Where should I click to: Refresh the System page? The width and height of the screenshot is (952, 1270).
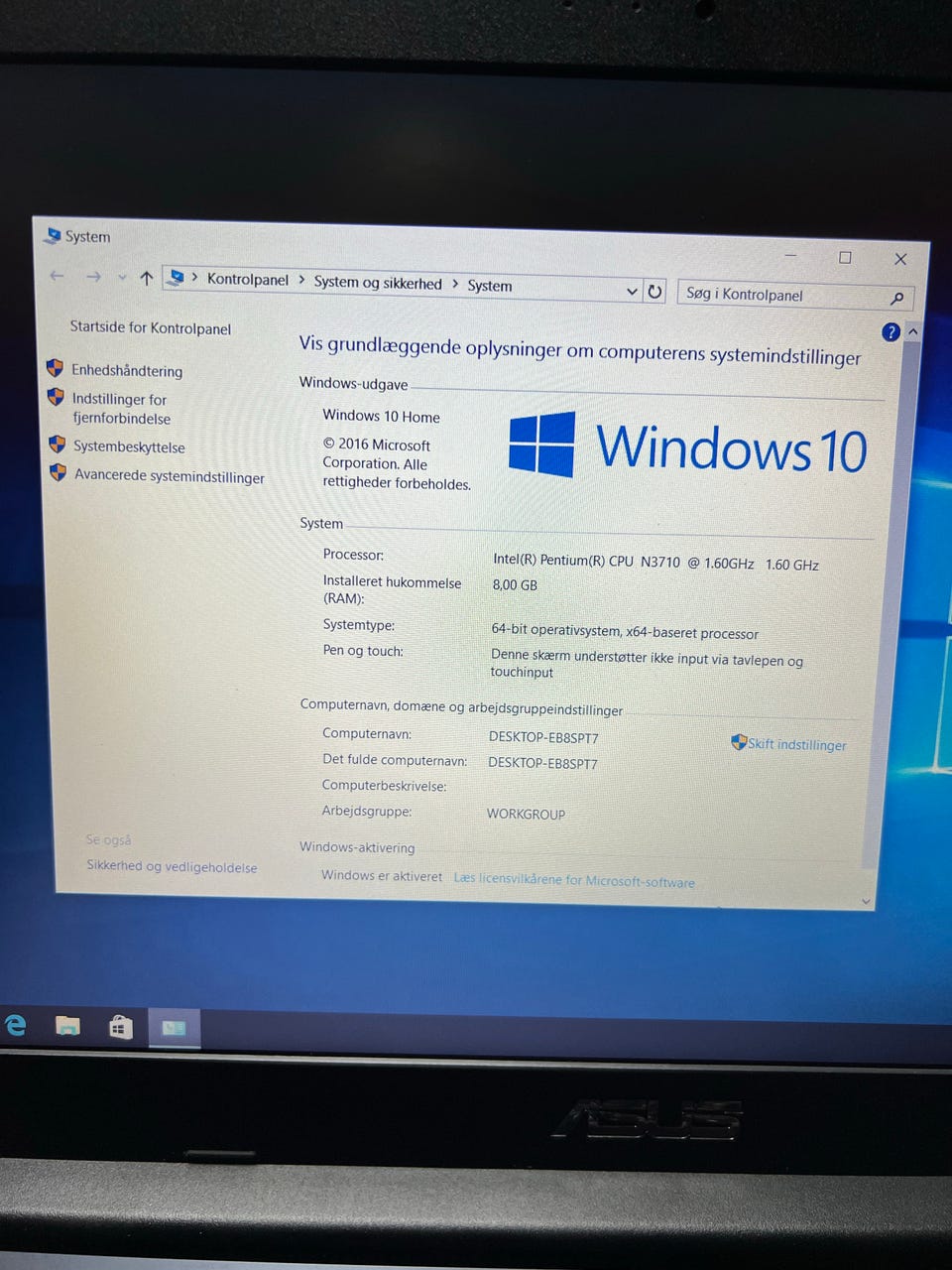654,292
